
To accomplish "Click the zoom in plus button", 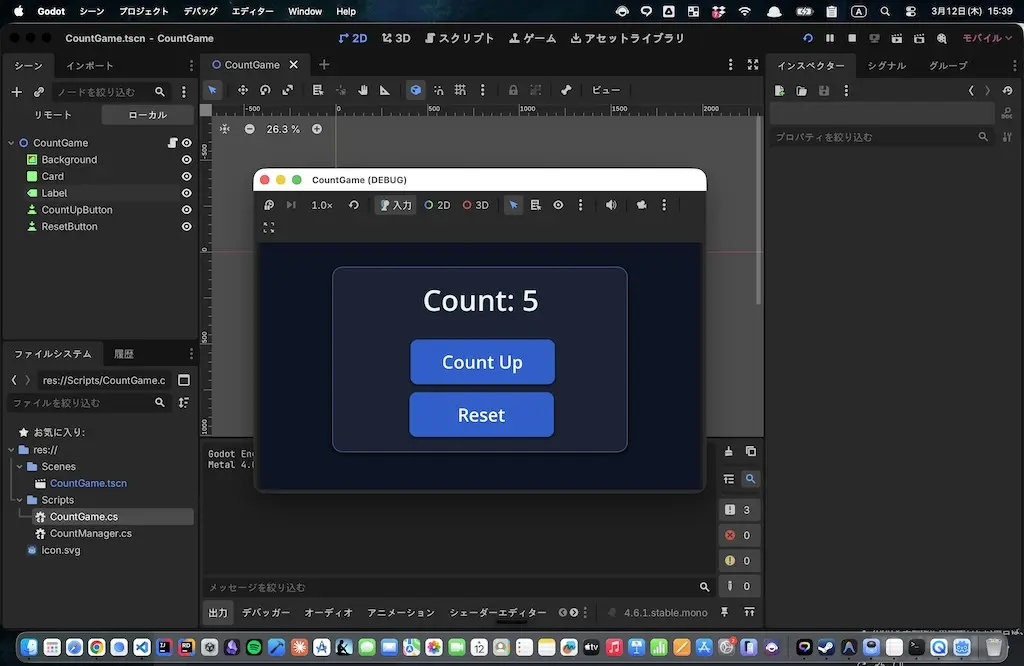I will click(317, 129).
